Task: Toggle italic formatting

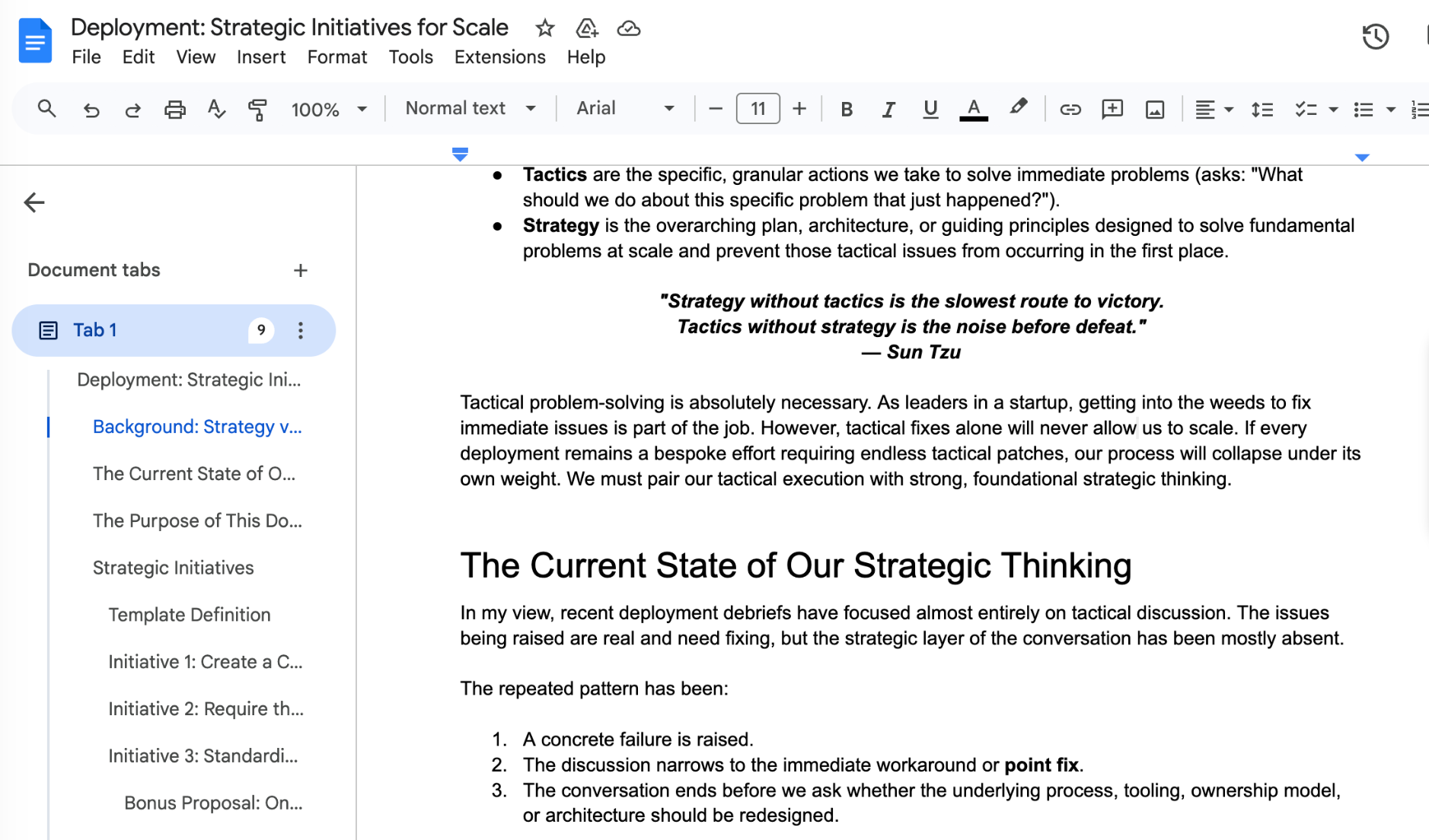Action: tap(888, 110)
